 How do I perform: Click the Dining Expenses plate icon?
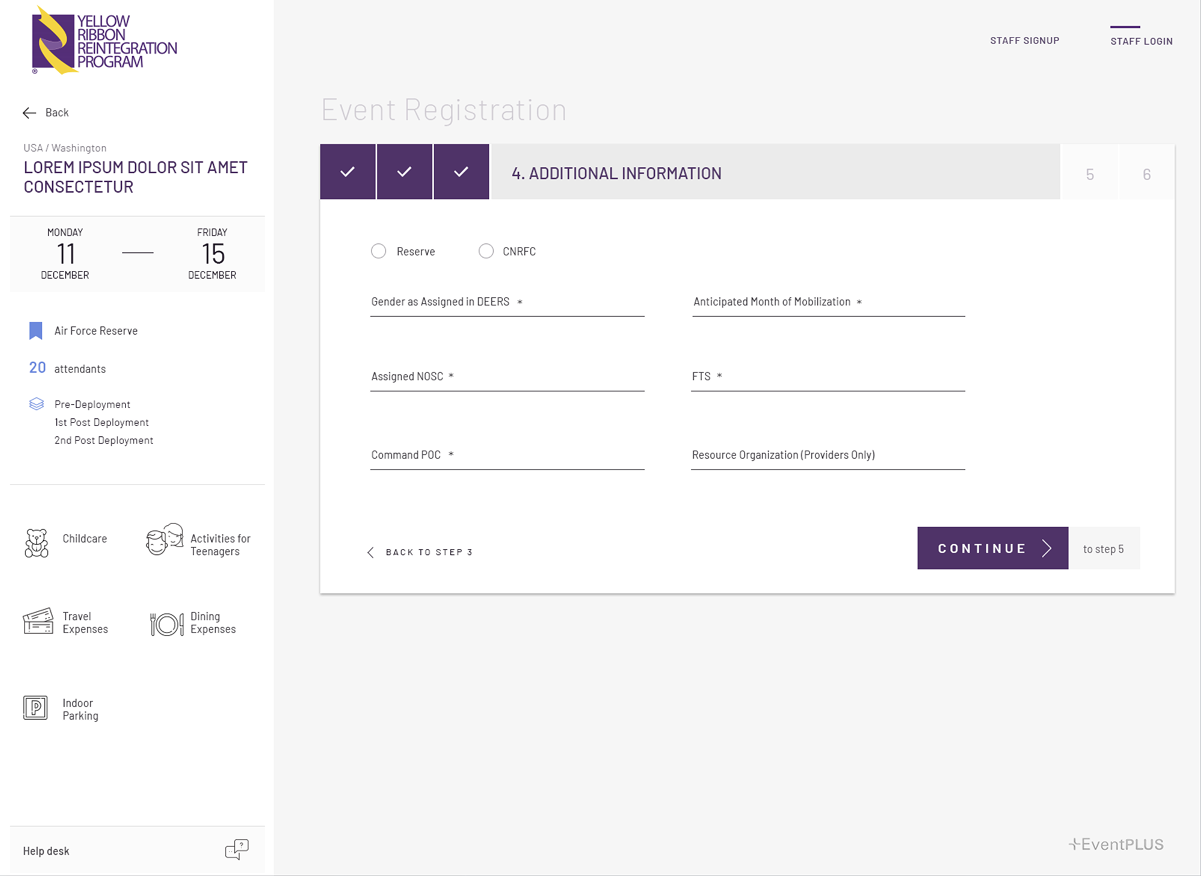click(x=167, y=624)
